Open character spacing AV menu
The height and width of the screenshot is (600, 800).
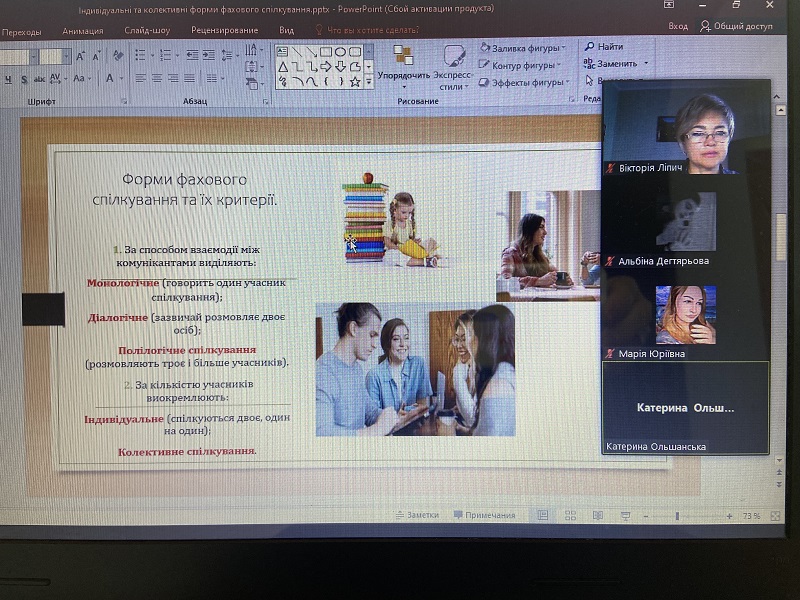(x=57, y=79)
